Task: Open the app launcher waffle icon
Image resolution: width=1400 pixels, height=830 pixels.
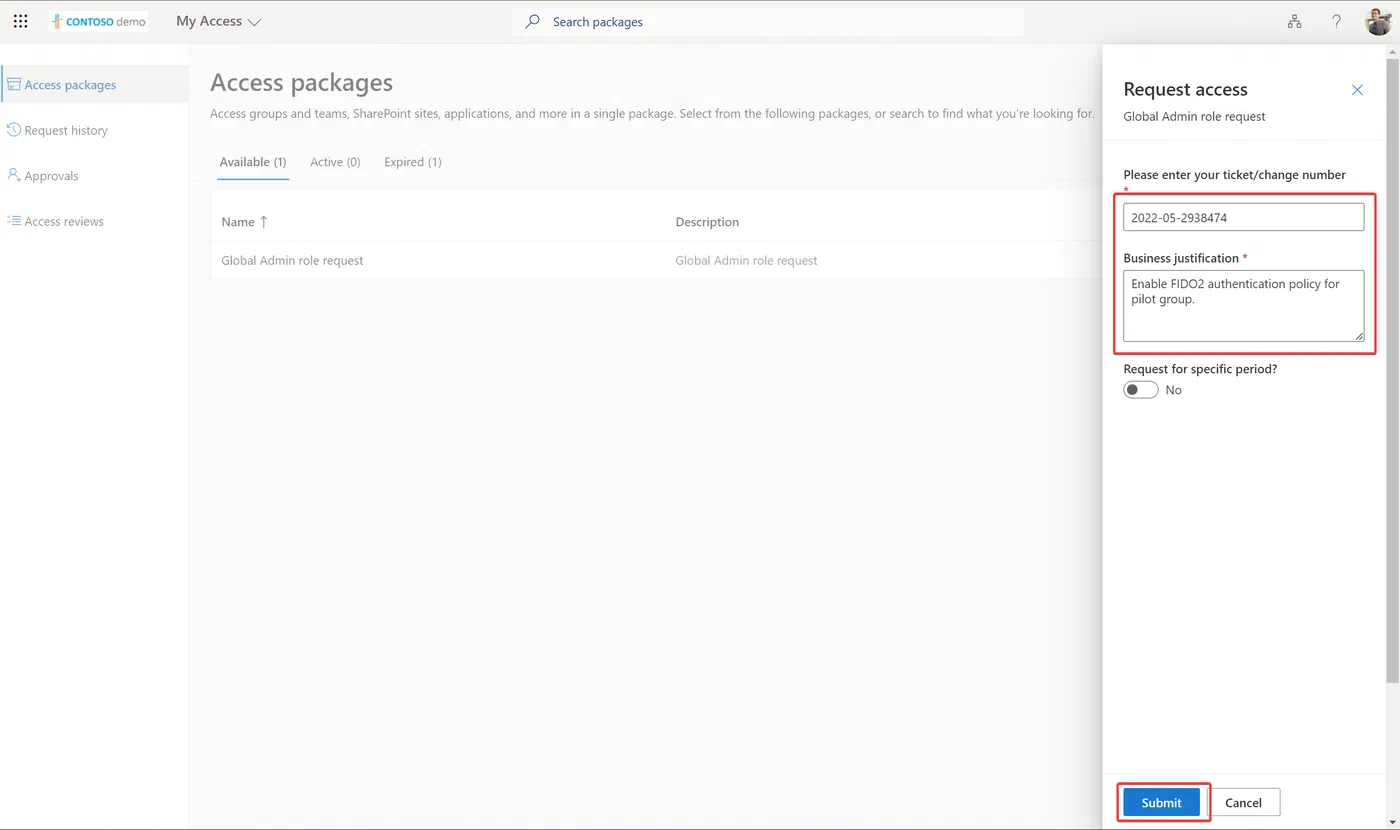Action: [x=20, y=21]
